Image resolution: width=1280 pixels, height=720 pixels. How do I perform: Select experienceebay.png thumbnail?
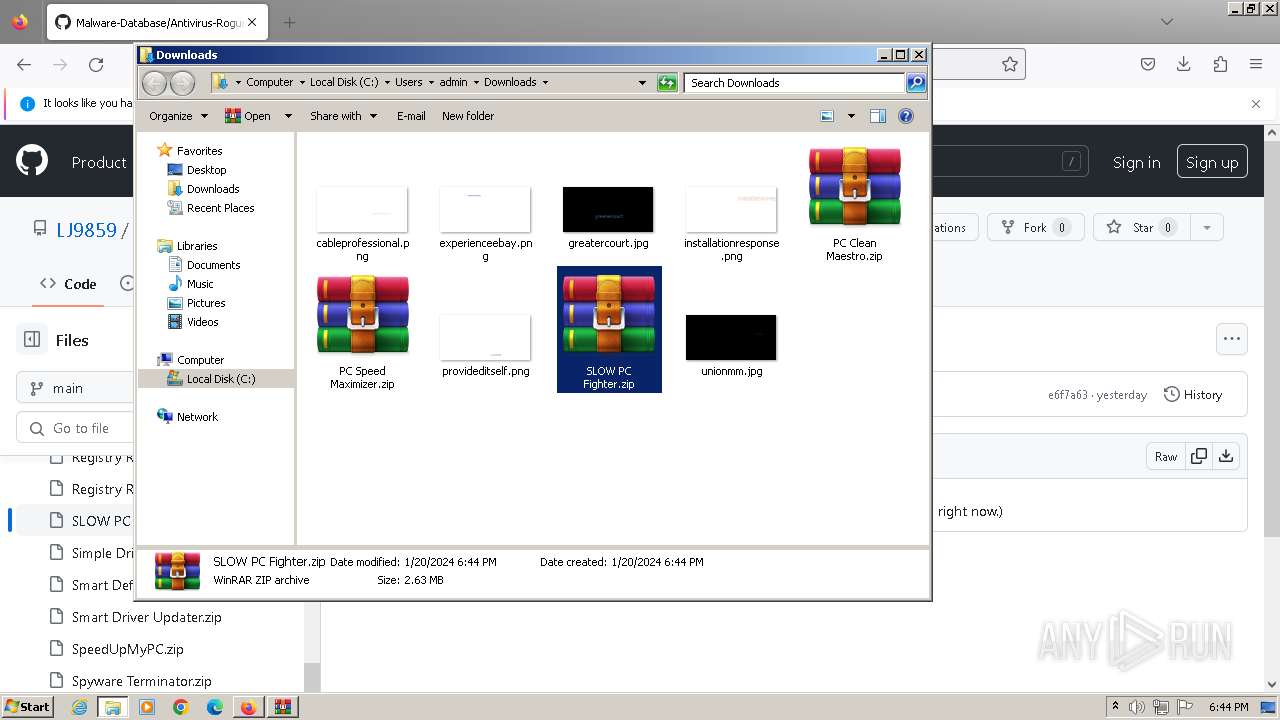[485, 209]
